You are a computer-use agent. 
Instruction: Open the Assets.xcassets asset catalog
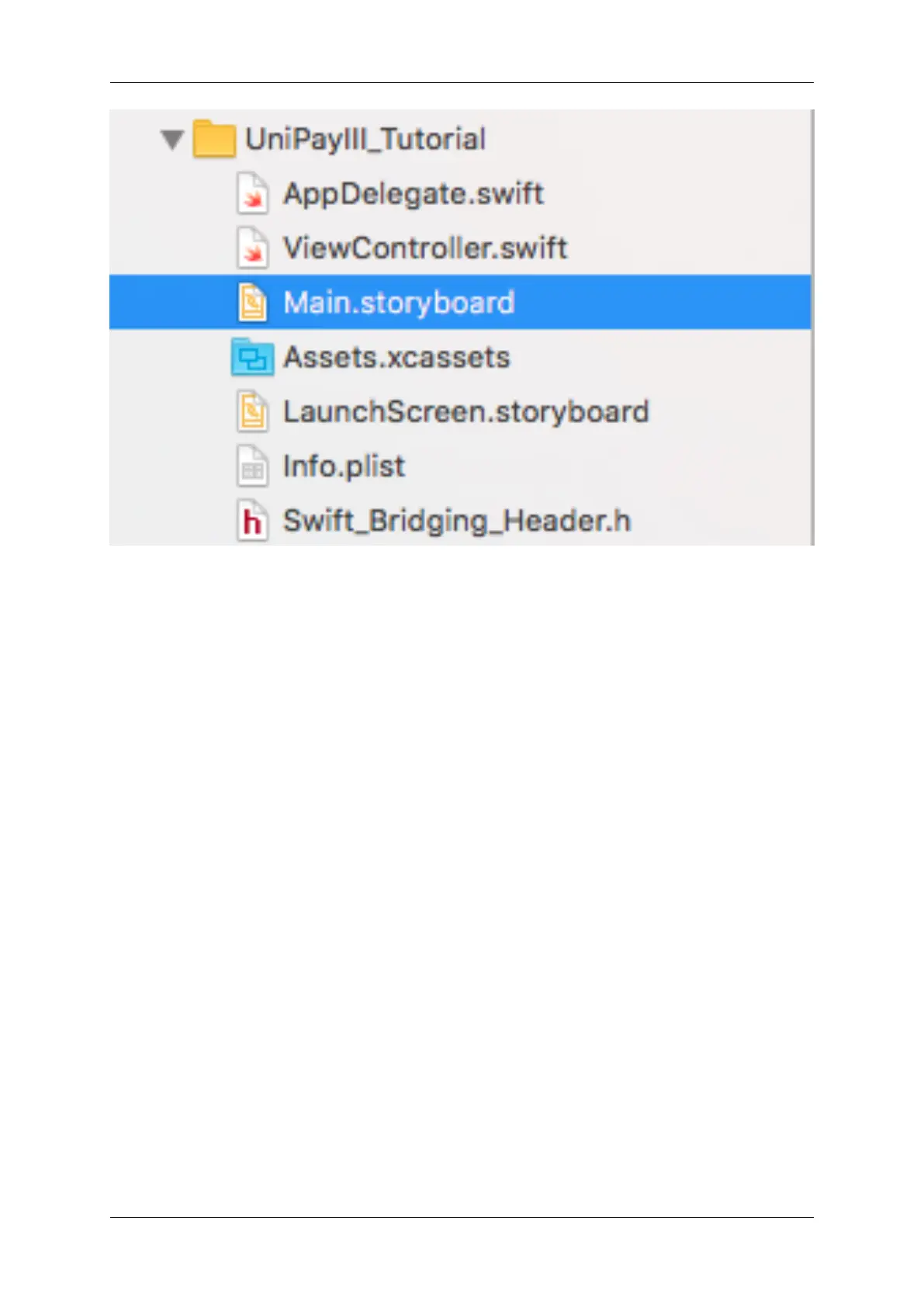(x=396, y=358)
